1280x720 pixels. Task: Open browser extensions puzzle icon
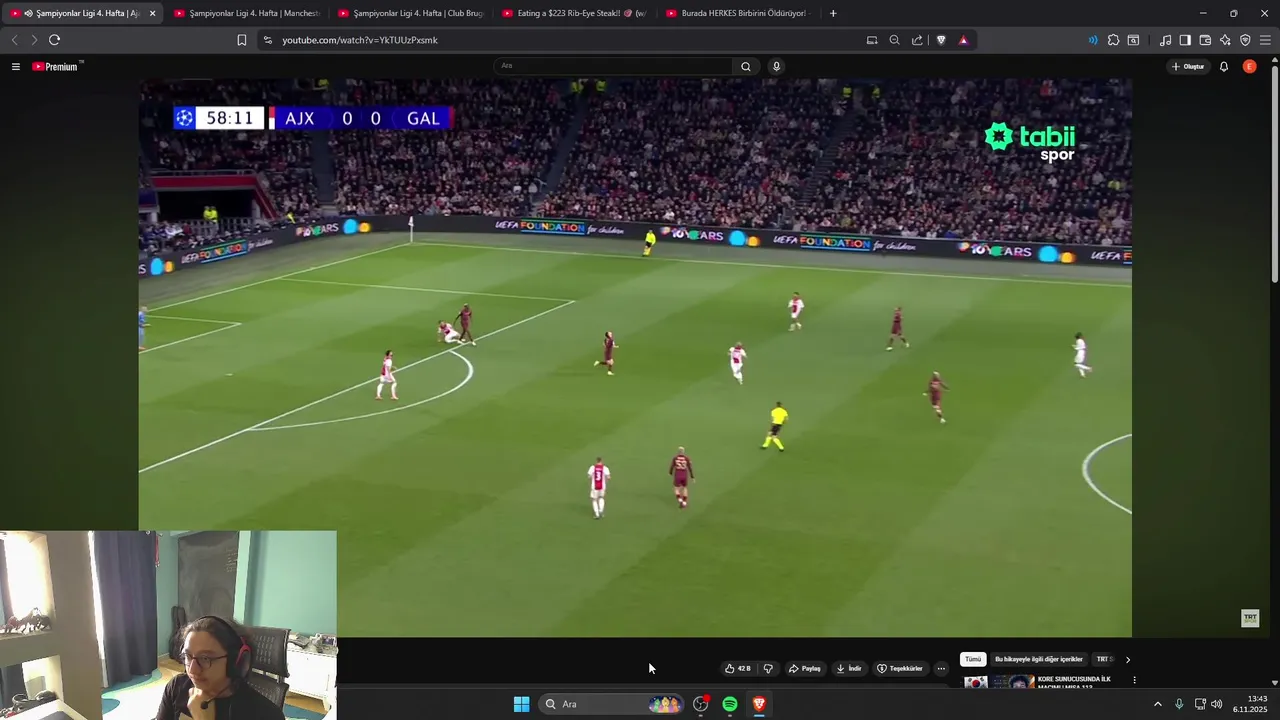(x=1113, y=40)
